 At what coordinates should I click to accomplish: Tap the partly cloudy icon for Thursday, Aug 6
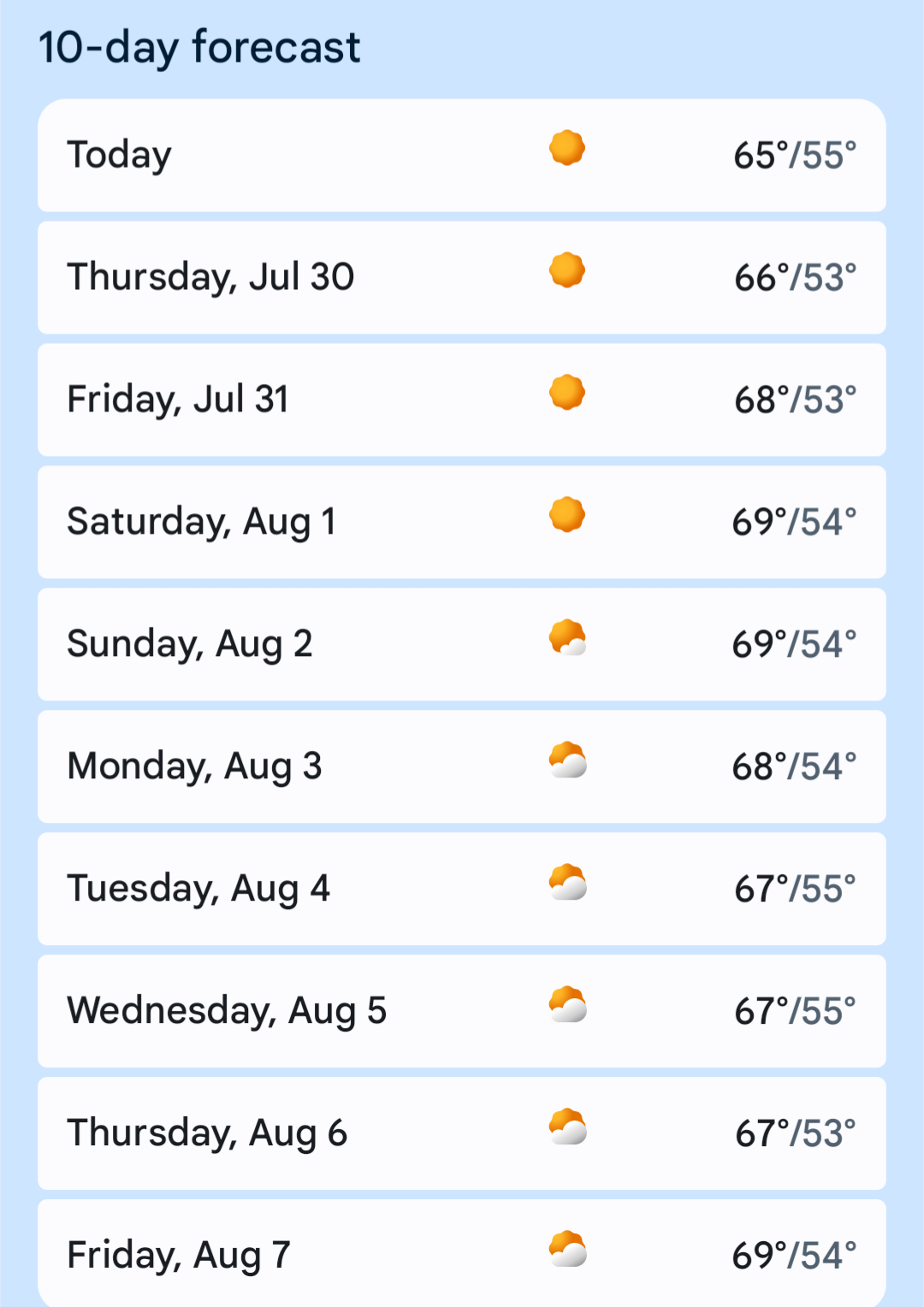[x=568, y=1127]
